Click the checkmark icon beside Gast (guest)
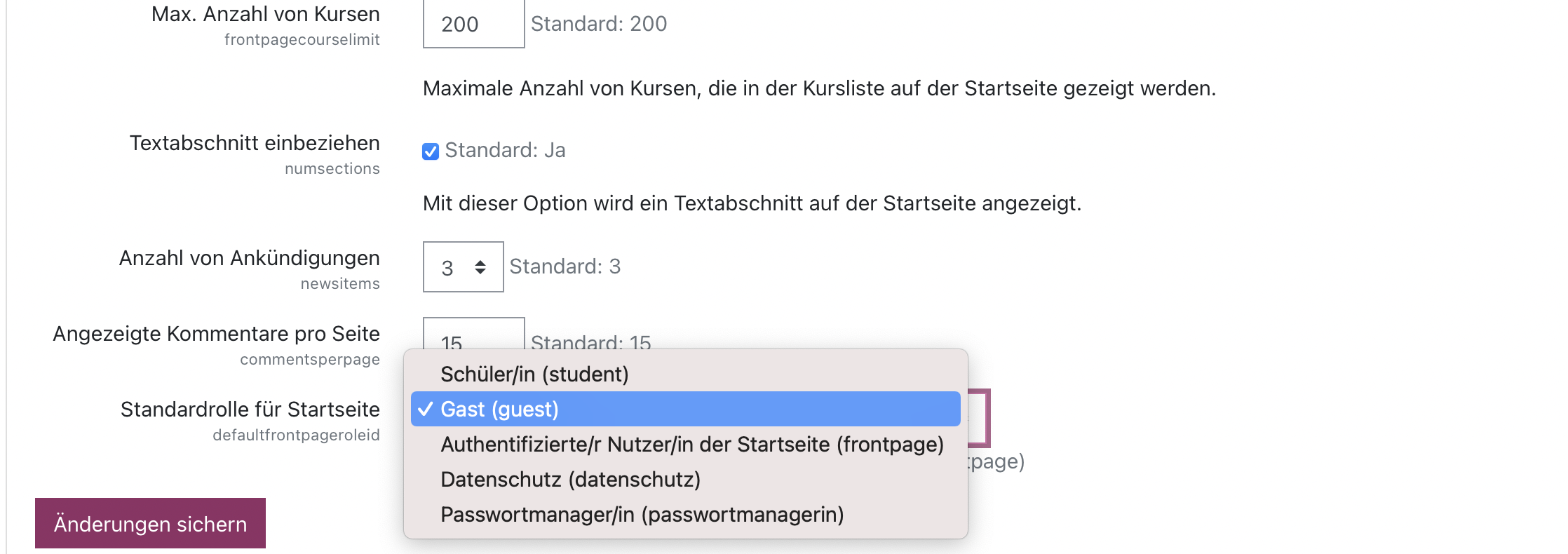 tap(425, 409)
